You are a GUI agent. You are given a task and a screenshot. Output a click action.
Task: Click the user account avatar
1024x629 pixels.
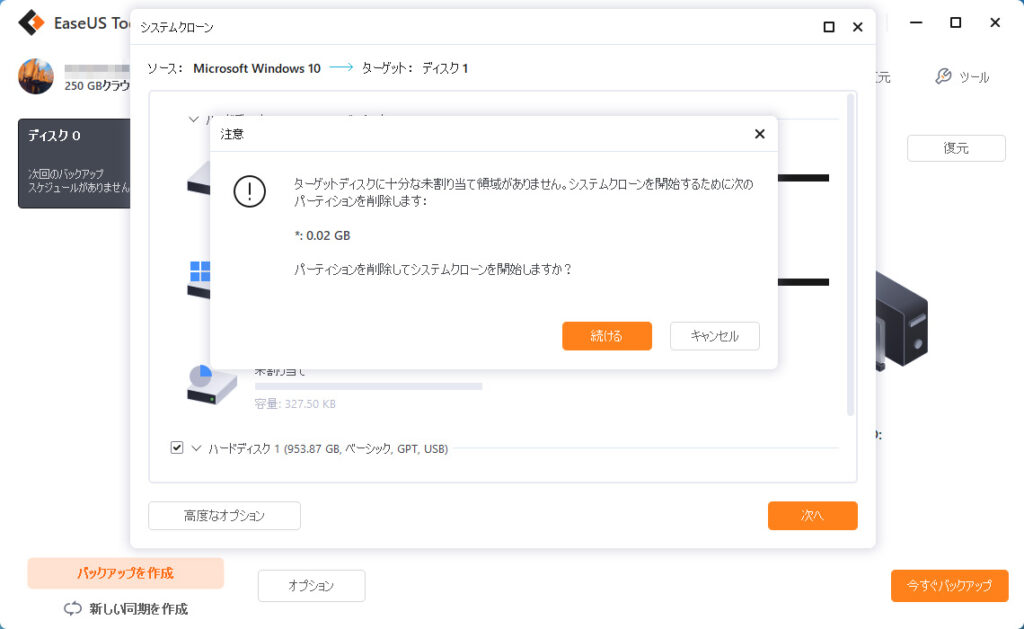[36, 76]
